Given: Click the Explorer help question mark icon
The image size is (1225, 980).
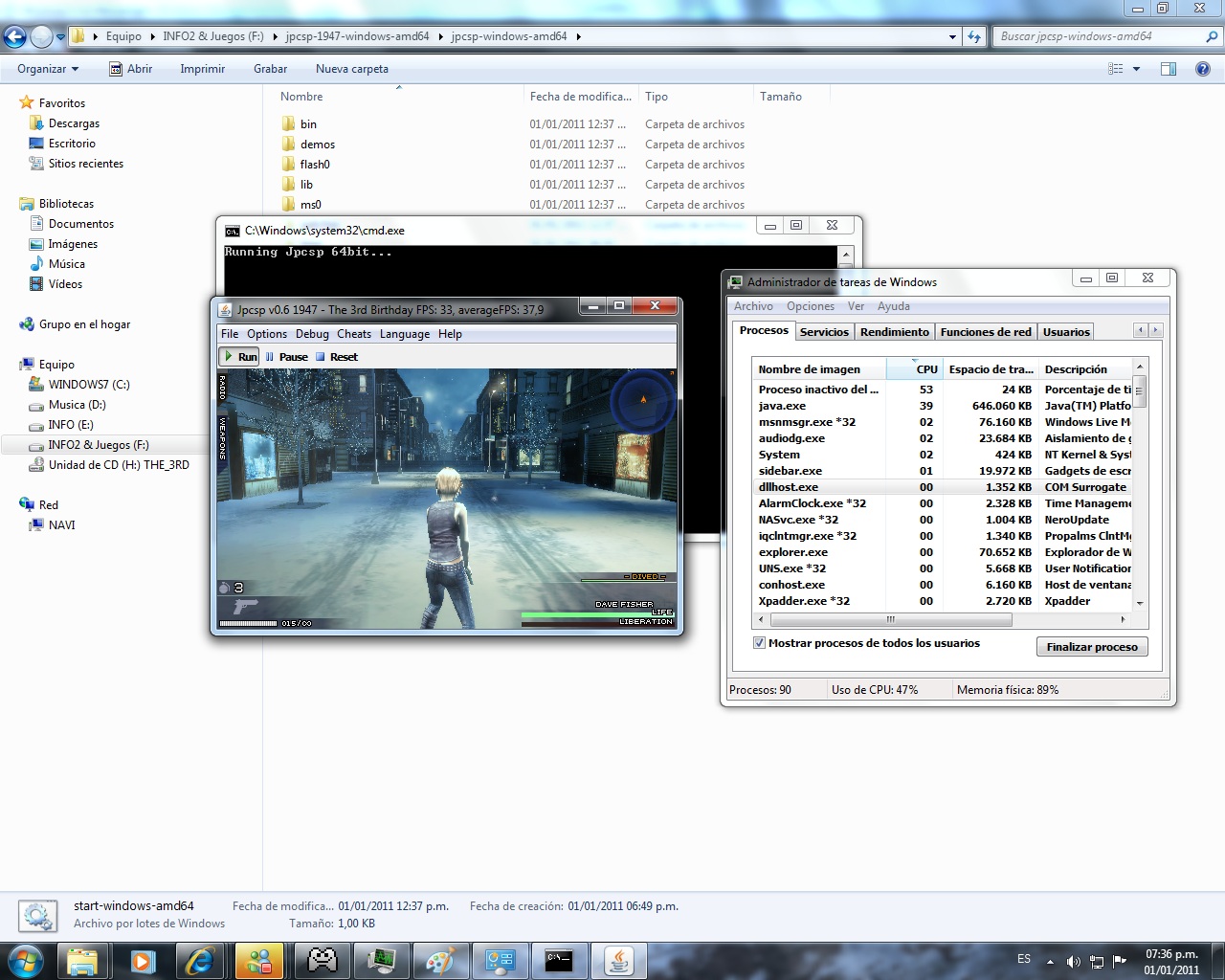Looking at the screenshot, I should pos(1203,69).
